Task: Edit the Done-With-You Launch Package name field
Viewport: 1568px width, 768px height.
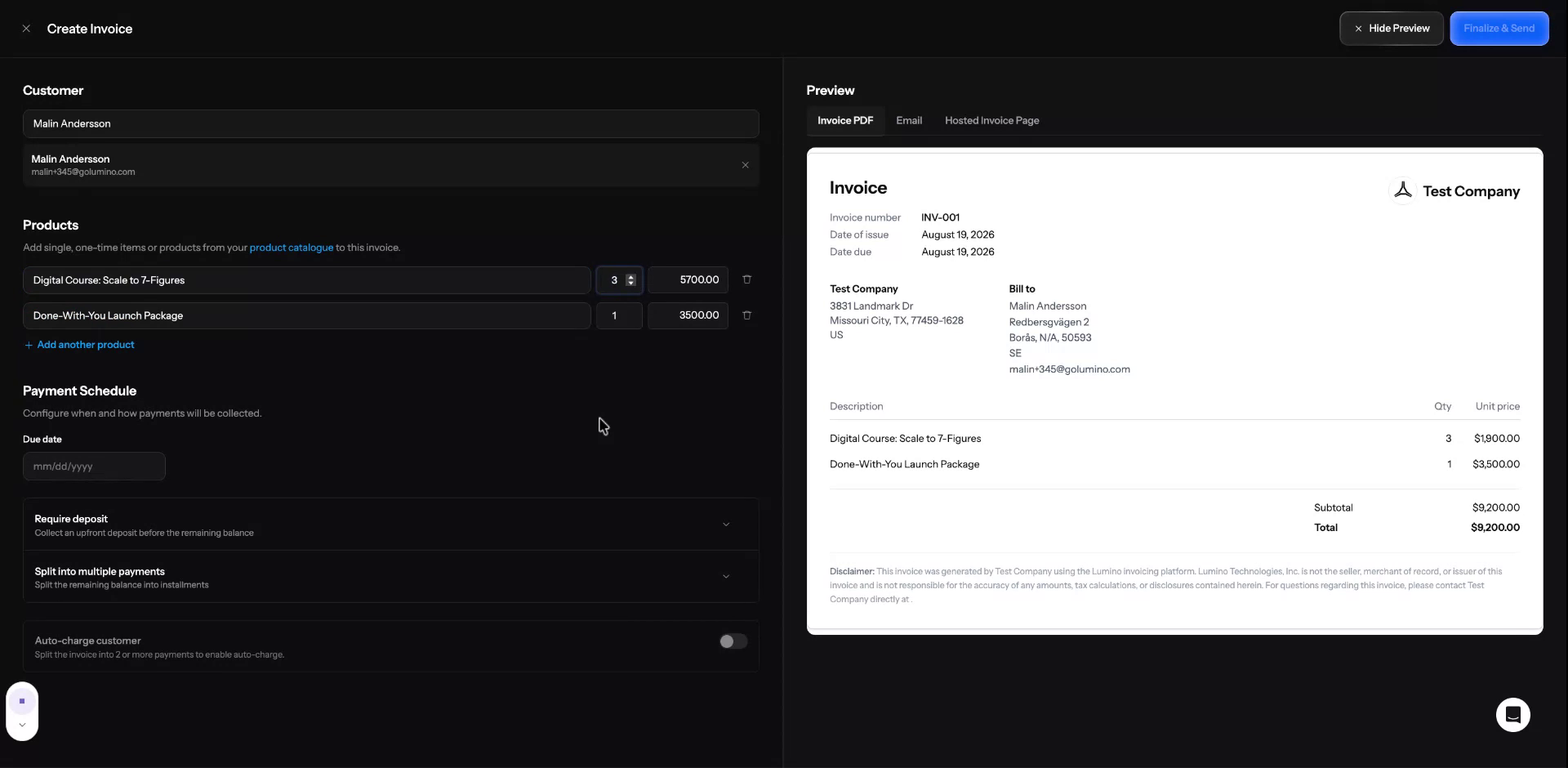Action: [306, 315]
